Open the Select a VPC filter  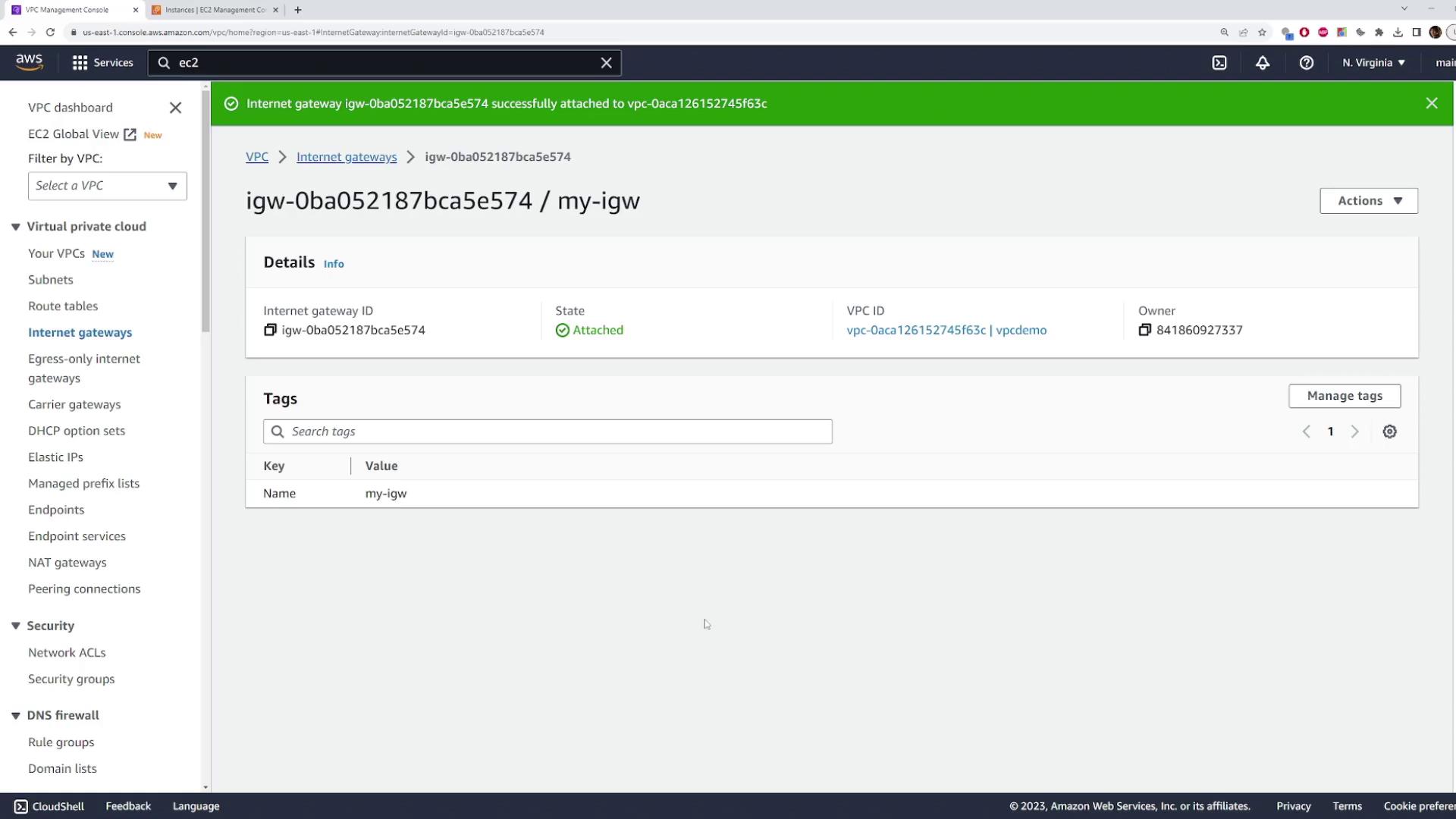pyautogui.click(x=107, y=186)
